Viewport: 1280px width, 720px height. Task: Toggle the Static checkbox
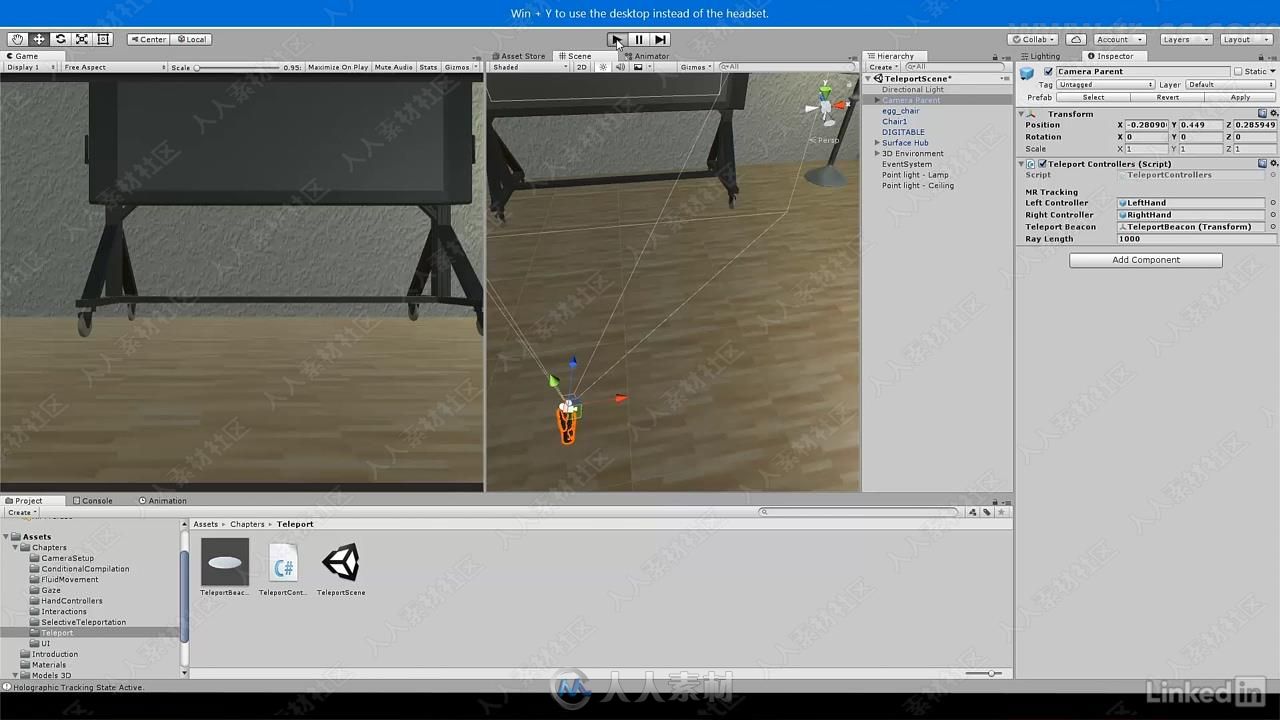(1238, 71)
